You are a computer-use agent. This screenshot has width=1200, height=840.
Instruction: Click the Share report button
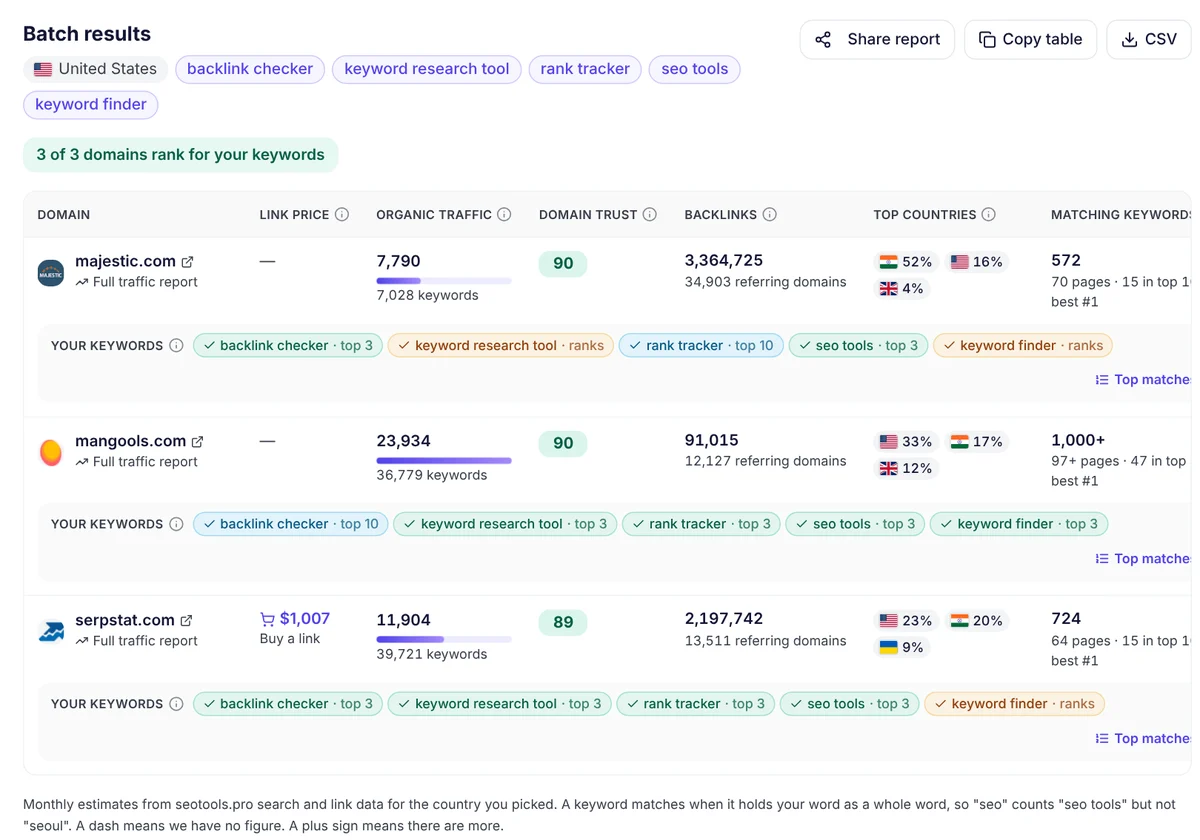(877, 40)
